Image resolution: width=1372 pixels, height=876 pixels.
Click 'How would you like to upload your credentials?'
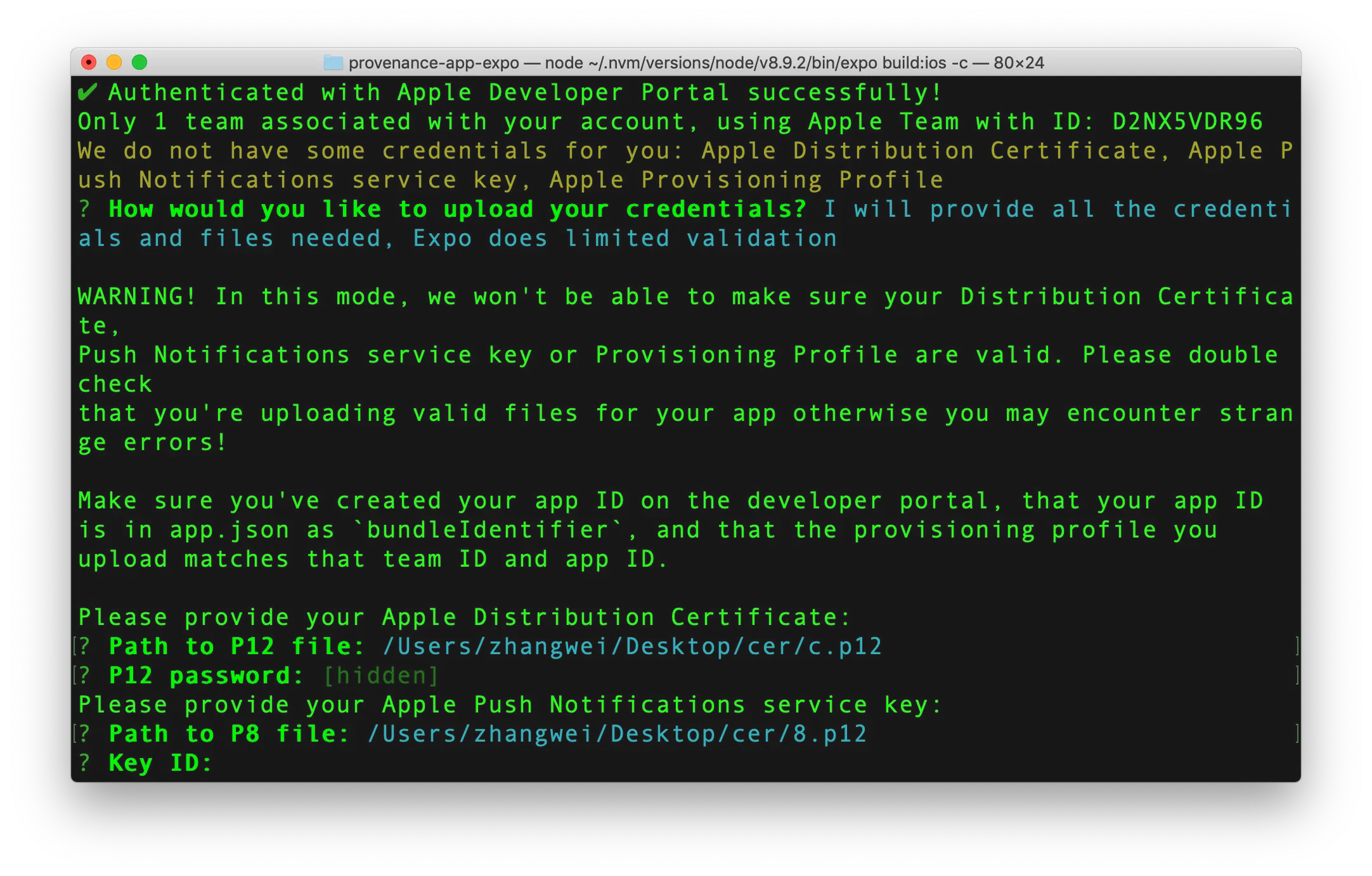coord(457,209)
